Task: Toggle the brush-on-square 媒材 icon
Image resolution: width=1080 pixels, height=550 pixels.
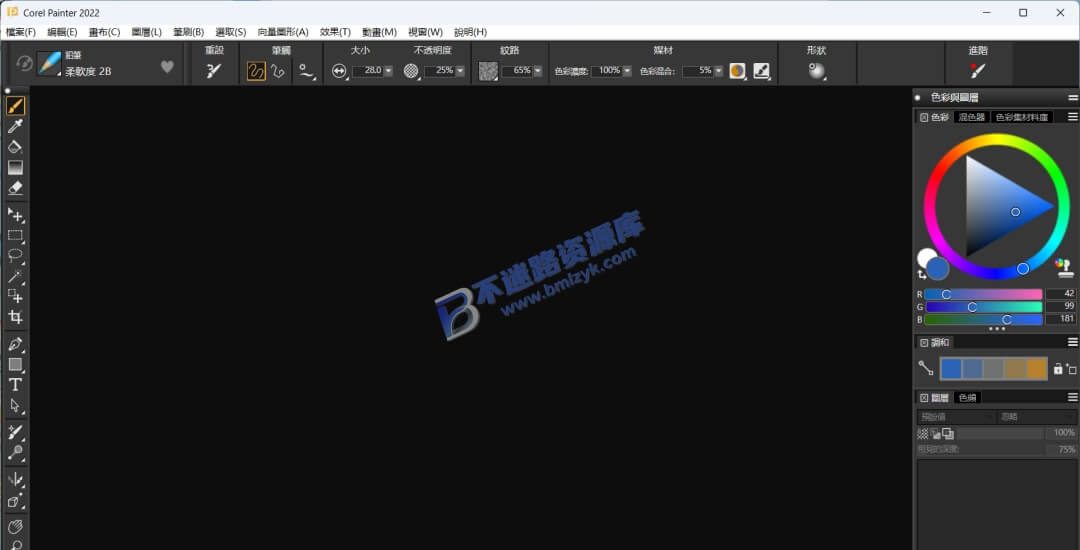Action: pos(761,71)
